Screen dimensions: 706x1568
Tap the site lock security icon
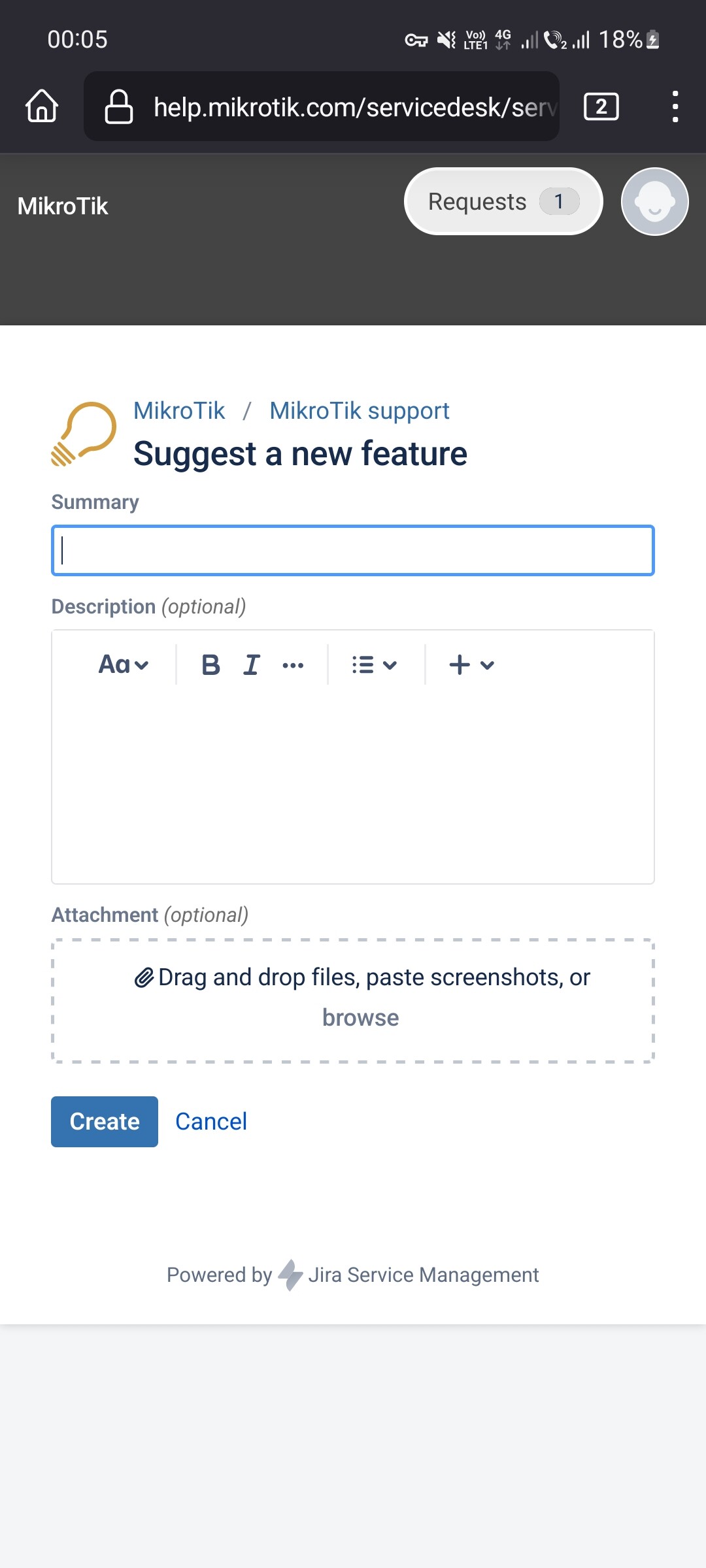tap(119, 106)
